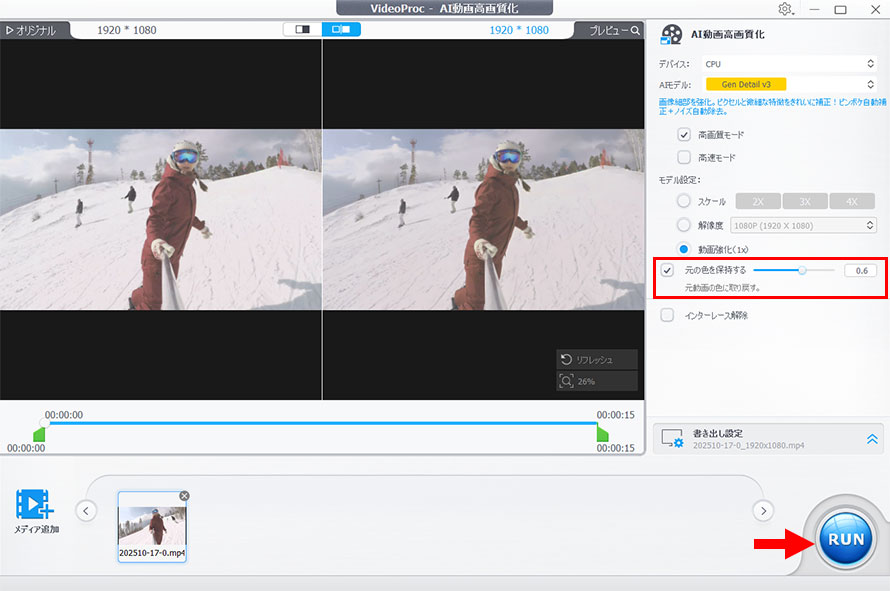Switch to single-view compare mode icon
890x591 pixels.
pos(303,30)
